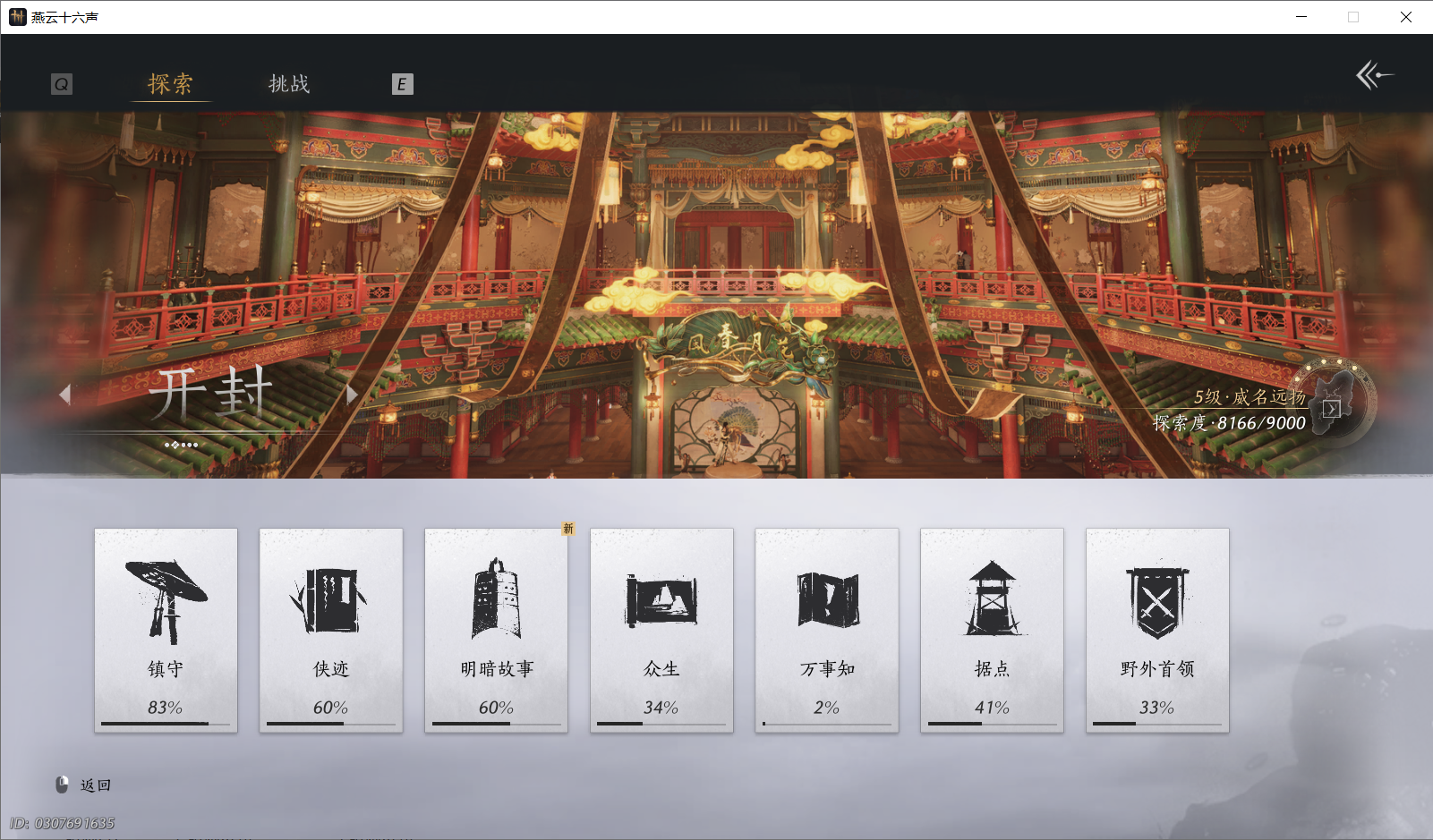Click the second pagination dot under 开封

(x=175, y=445)
